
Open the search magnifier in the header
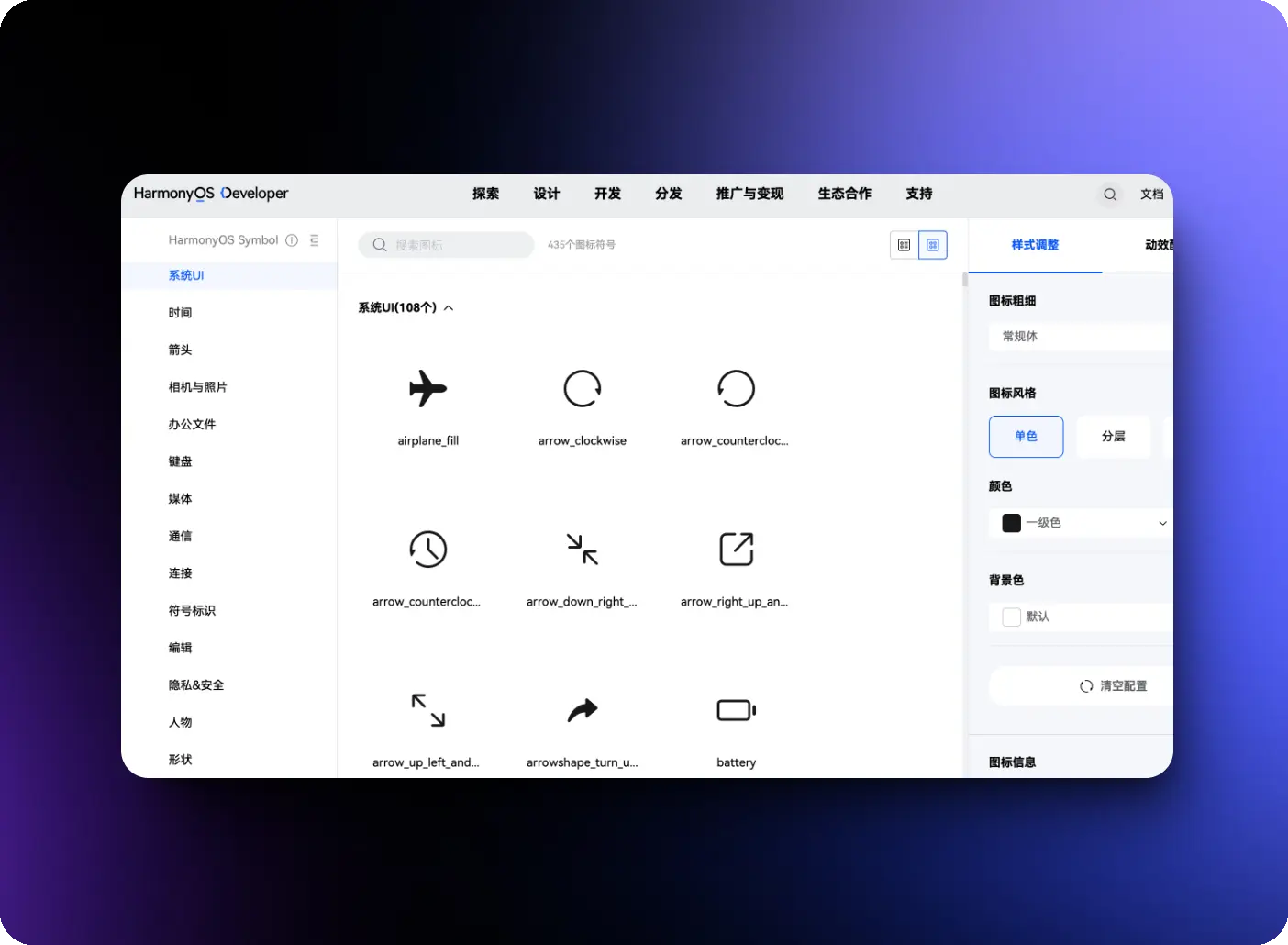click(x=1110, y=195)
